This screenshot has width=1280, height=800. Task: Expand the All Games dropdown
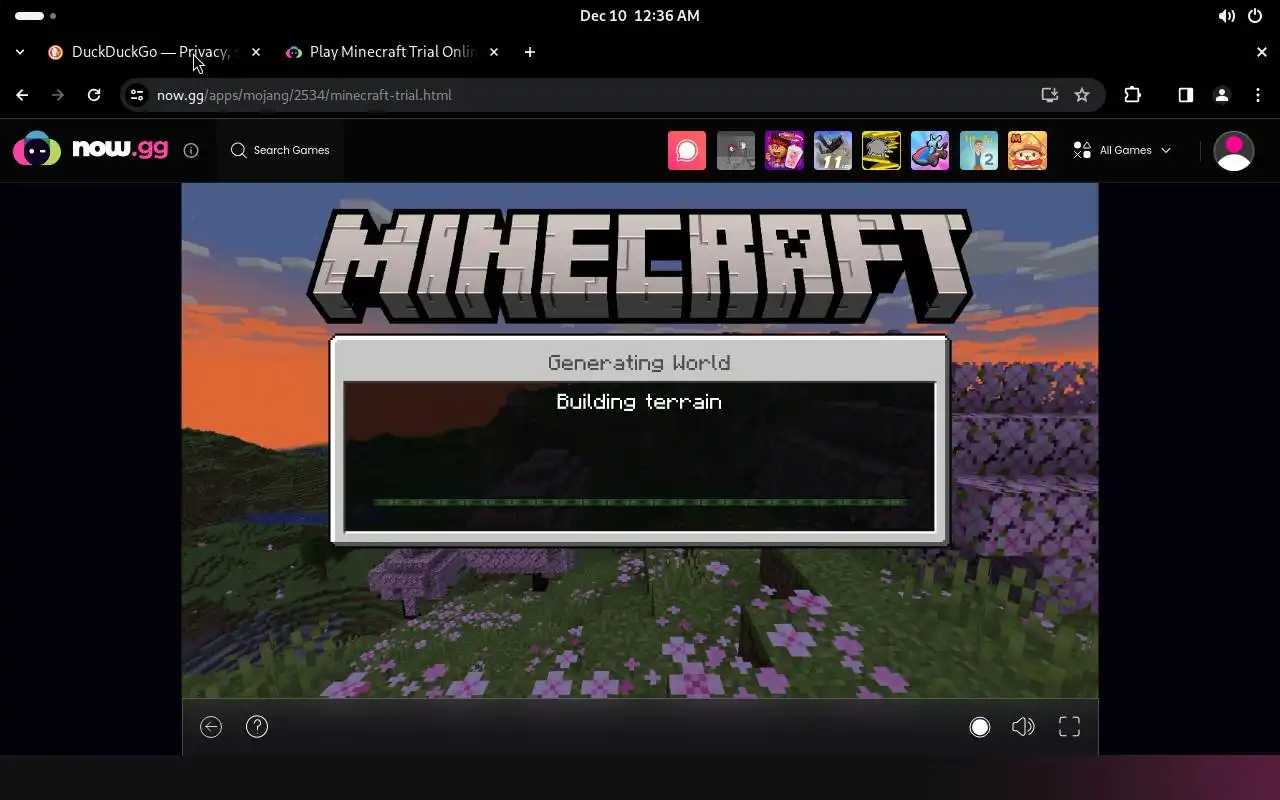pos(1122,150)
